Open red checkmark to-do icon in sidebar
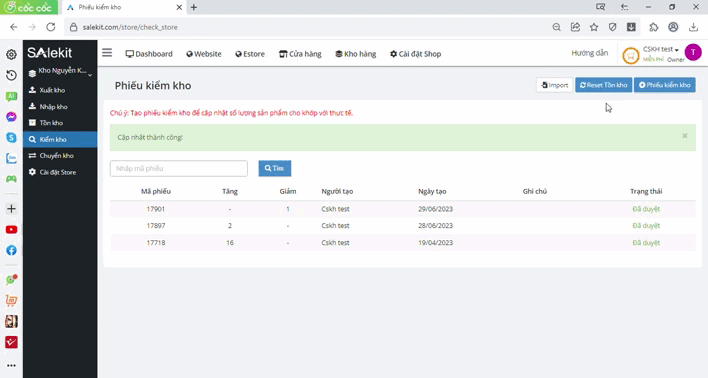Viewport: 708px width, 378px height. pos(11,342)
